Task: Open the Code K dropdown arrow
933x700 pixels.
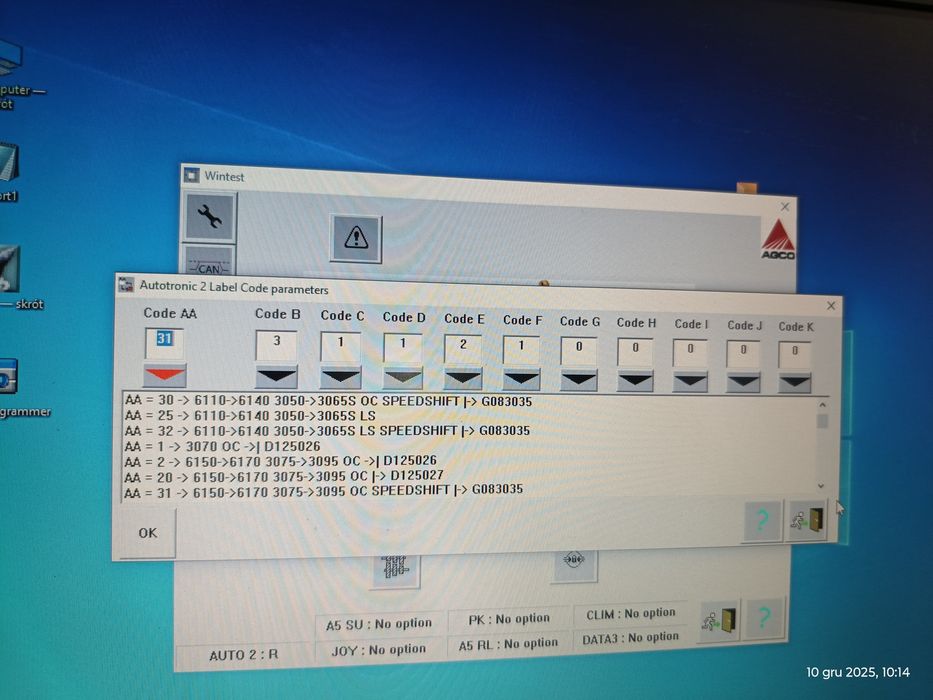Action: [x=795, y=383]
